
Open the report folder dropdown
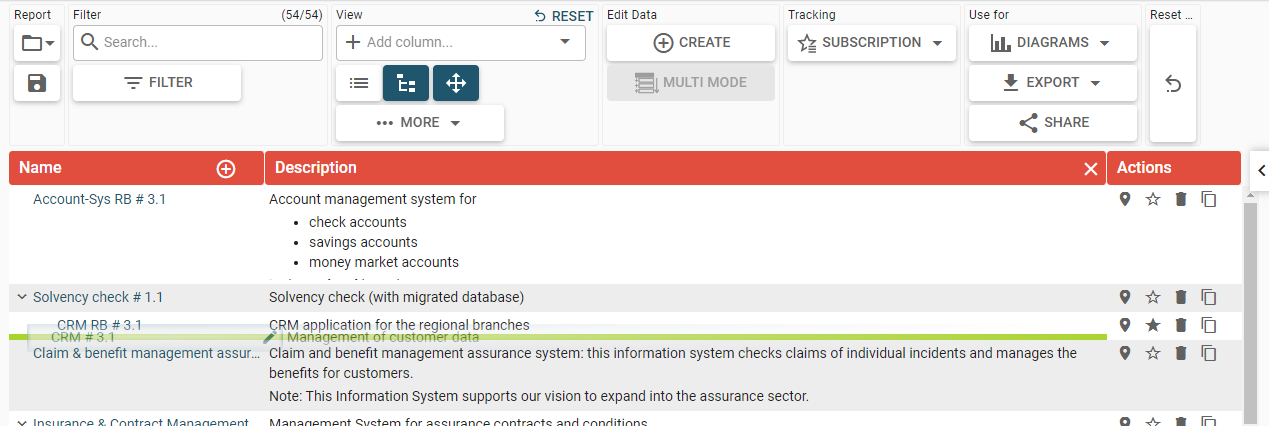[x=37, y=43]
